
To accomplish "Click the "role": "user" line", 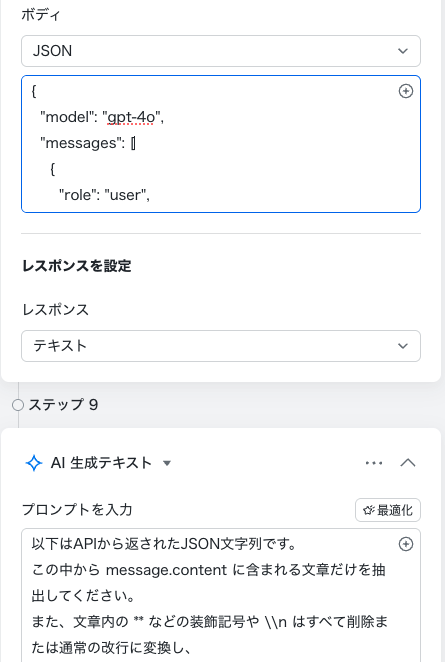I will tap(104, 195).
